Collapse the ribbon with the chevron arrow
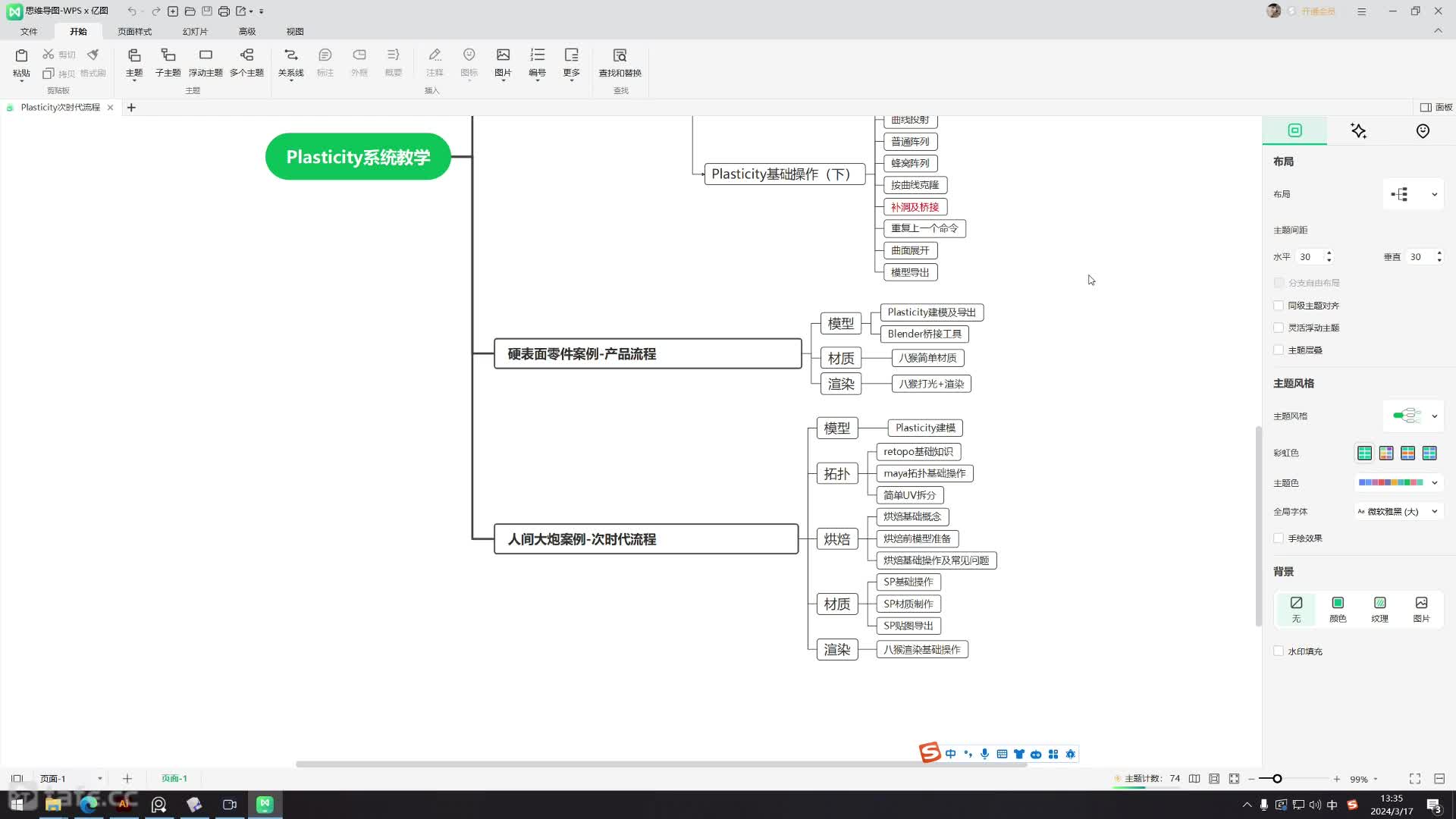1456x819 pixels. click(x=1438, y=31)
